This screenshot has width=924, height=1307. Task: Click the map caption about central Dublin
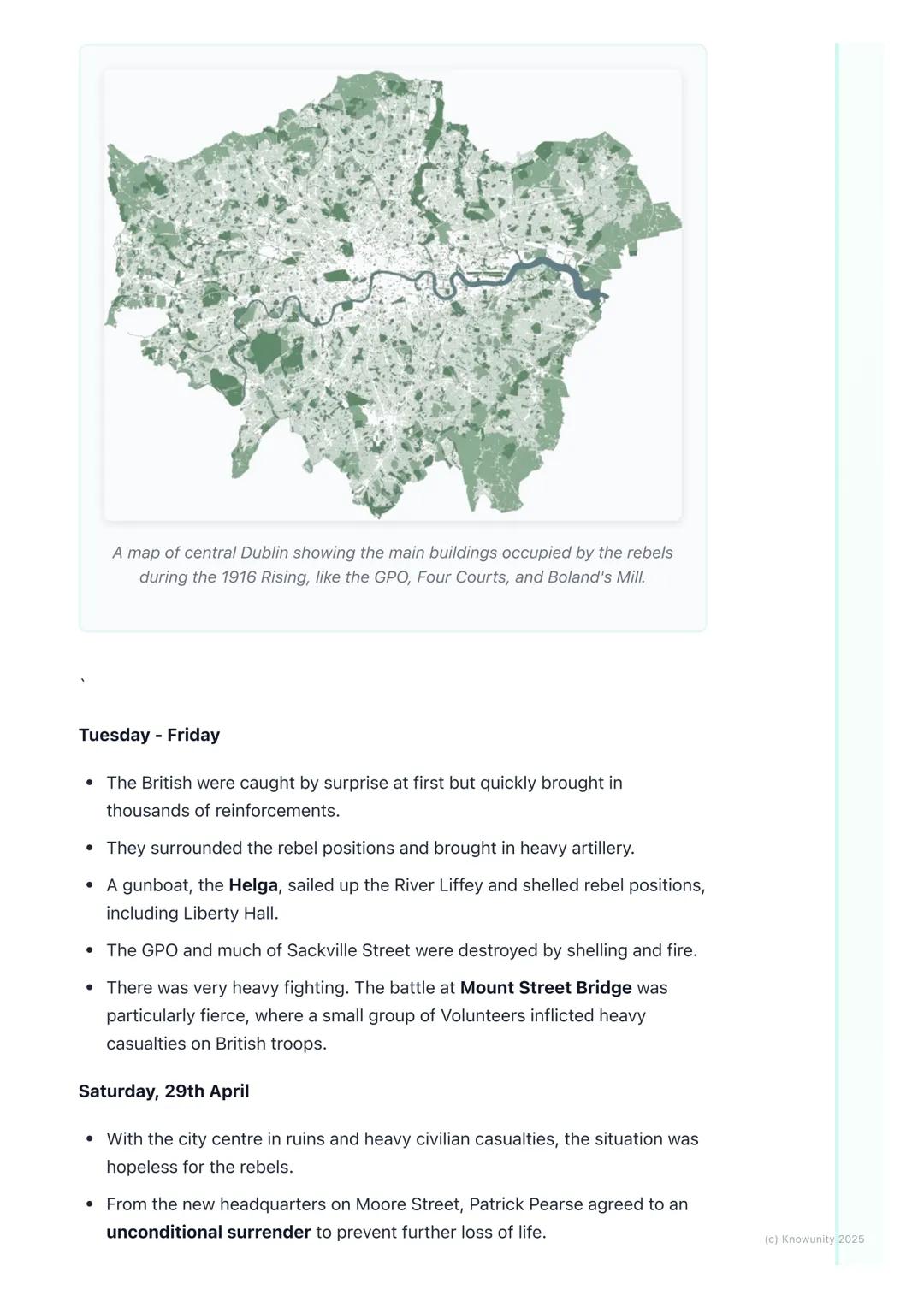click(392, 565)
